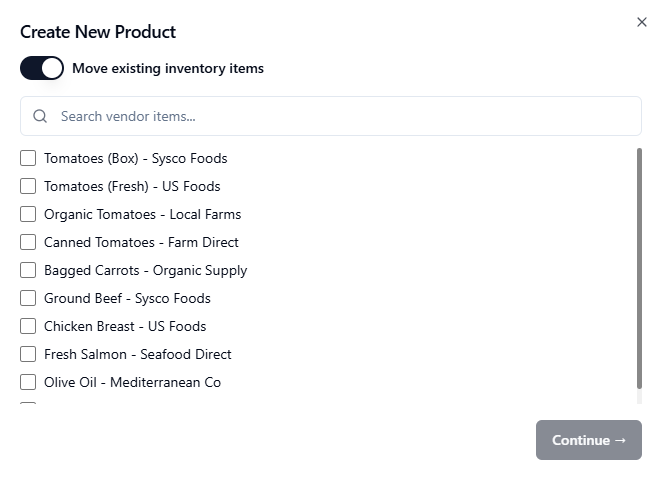Toggle Move existing inventory items switch

coord(42,68)
